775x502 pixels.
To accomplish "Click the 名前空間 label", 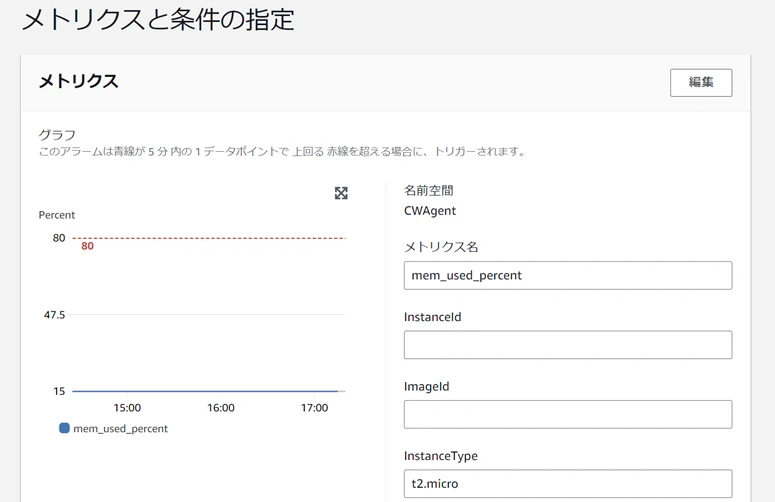I will click(429, 190).
